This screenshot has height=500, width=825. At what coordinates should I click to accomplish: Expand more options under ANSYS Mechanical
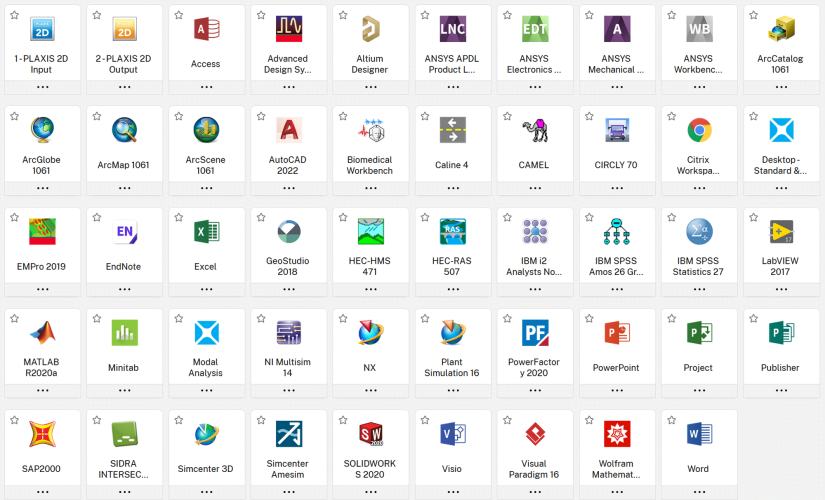tap(617, 87)
